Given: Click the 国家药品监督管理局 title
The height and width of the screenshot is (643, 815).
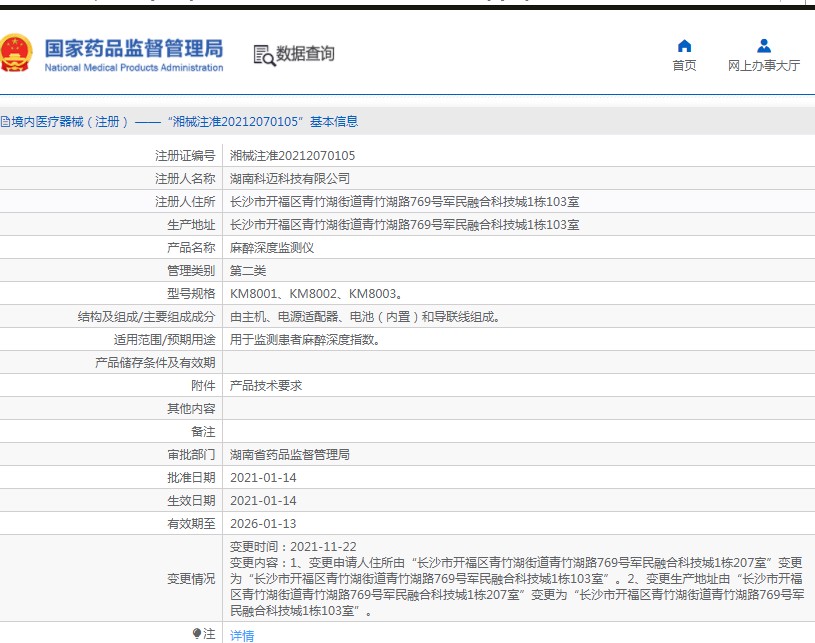Looking at the screenshot, I should click(x=134, y=48).
